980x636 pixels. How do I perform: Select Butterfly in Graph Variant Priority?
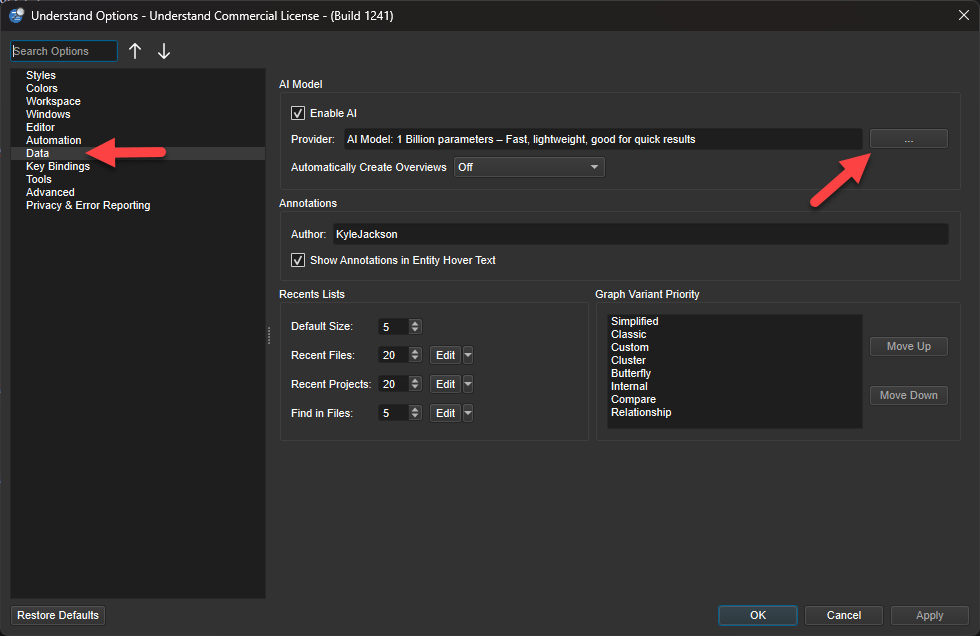tap(631, 373)
